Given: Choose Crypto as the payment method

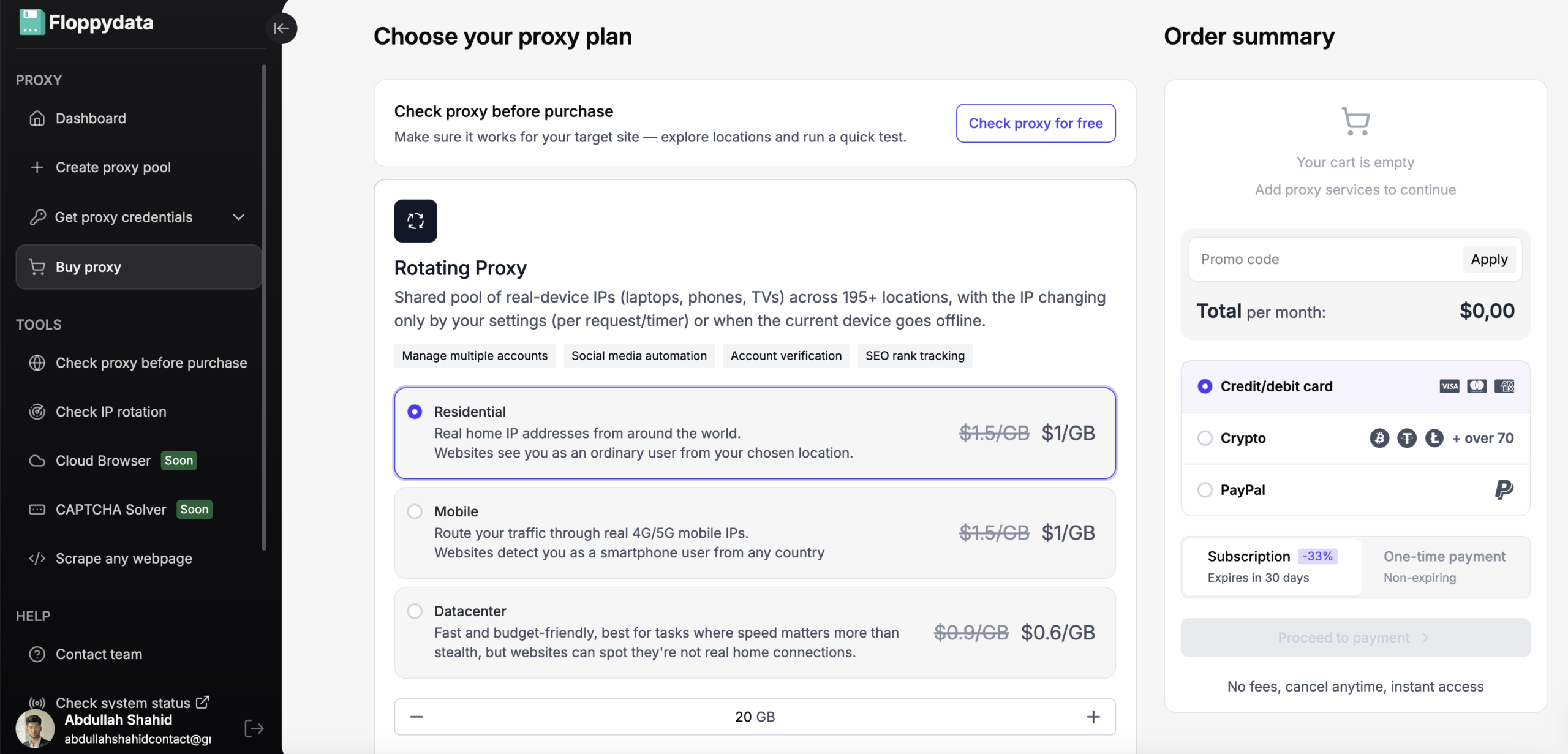Looking at the screenshot, I should tap(1205, 438).
